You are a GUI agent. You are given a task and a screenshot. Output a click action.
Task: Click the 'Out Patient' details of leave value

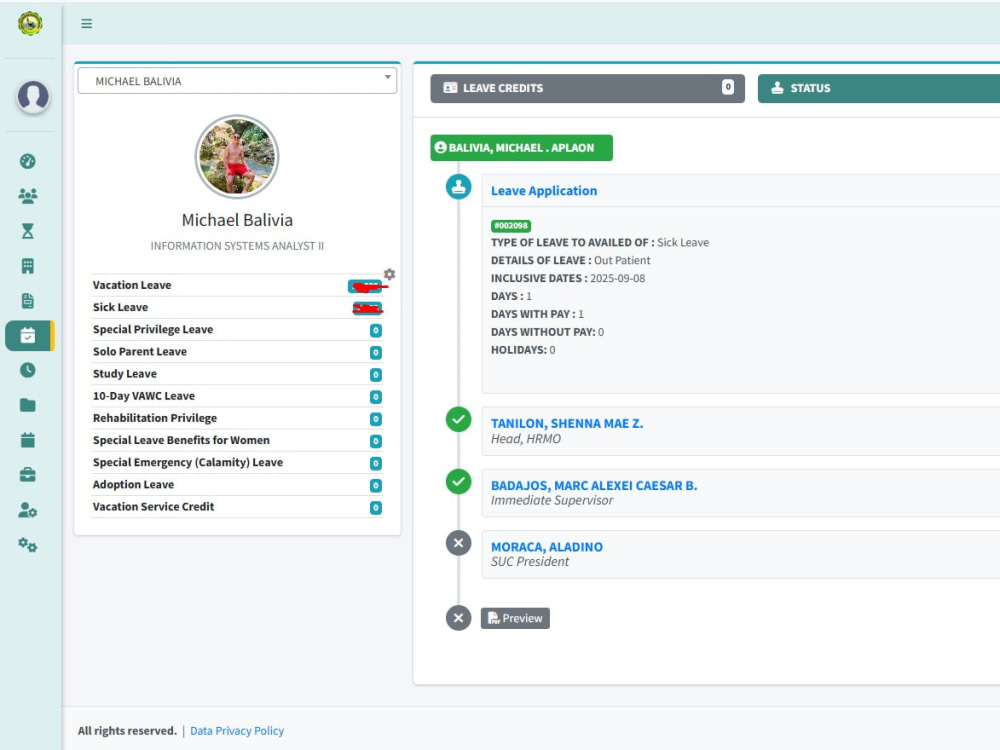[x=622, y=260]
